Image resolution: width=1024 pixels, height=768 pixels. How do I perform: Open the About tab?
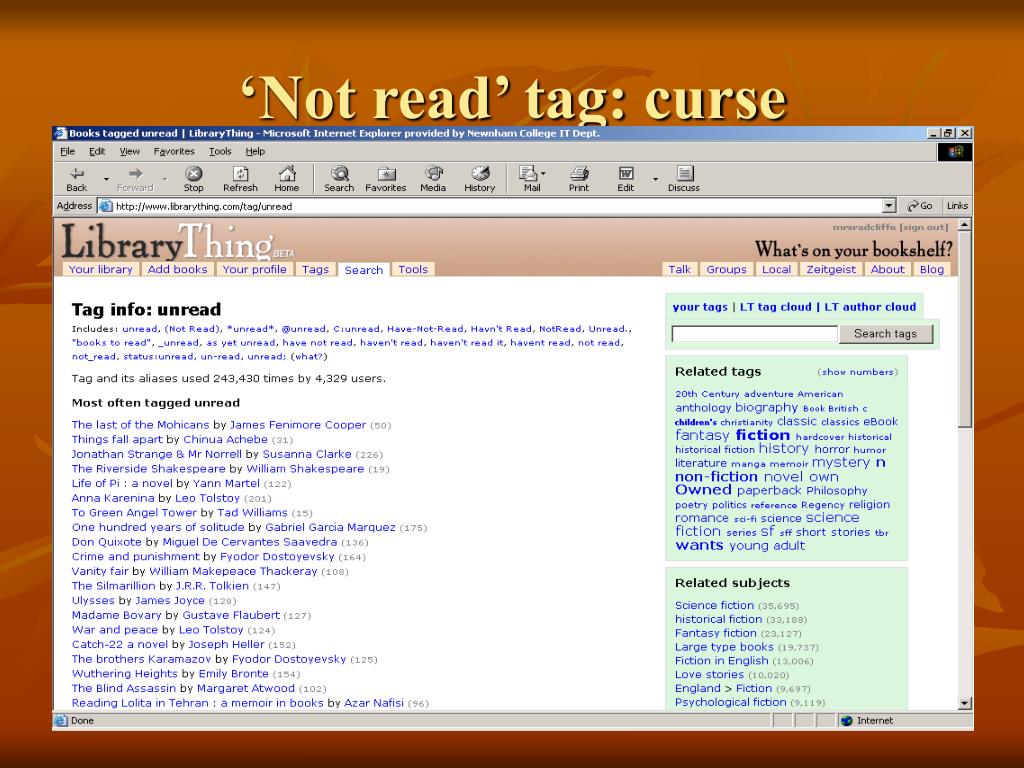(888, 269)
